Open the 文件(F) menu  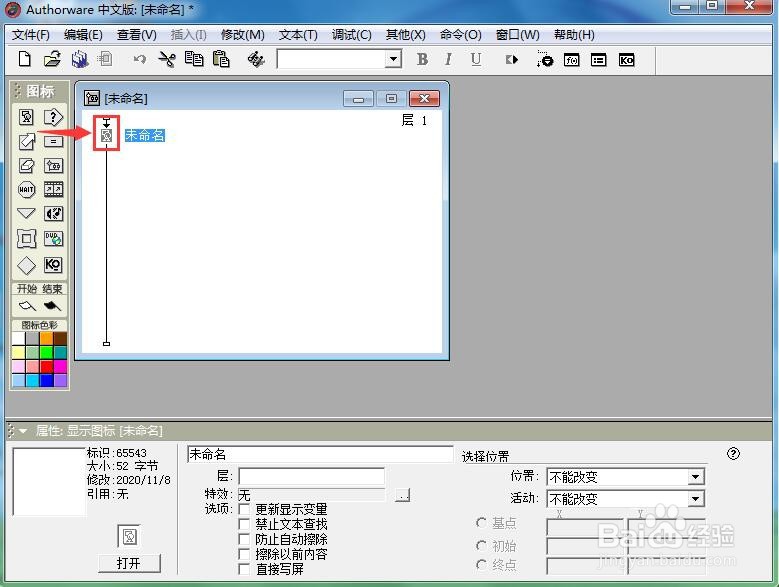pyautogui.click(x=31, y=35)
